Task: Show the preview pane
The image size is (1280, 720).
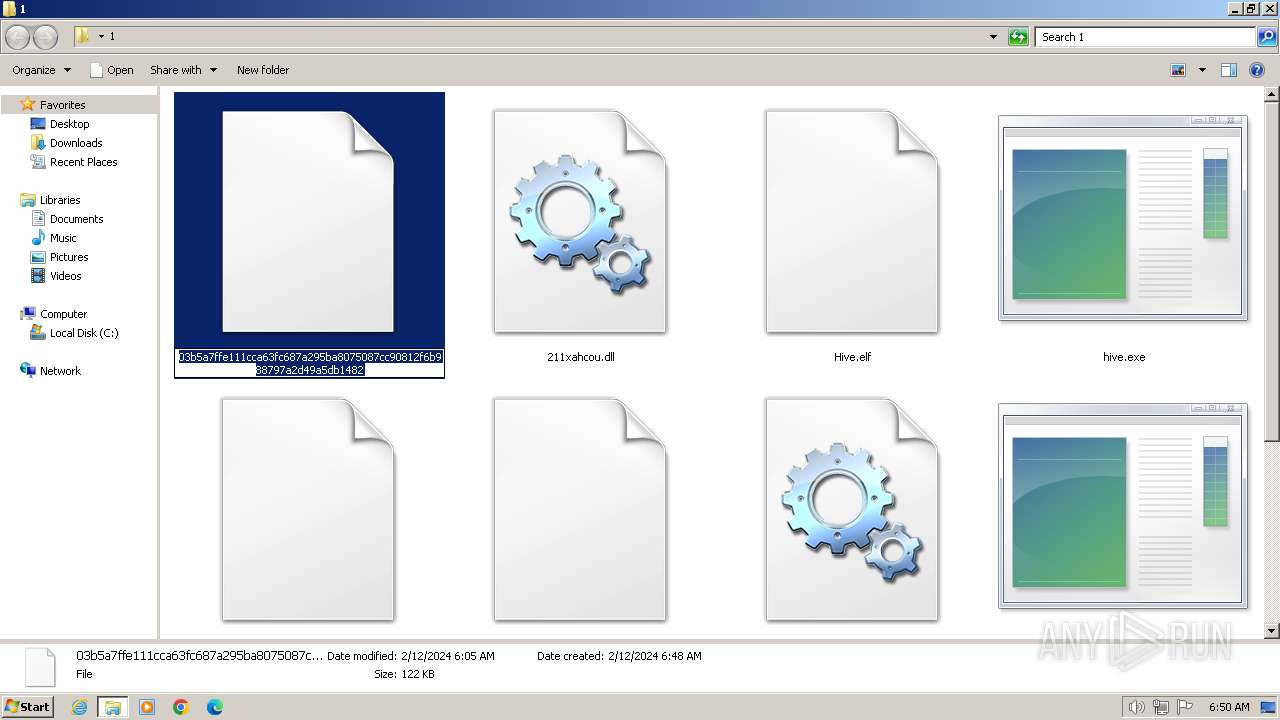Action: (x=1229, y=70)
